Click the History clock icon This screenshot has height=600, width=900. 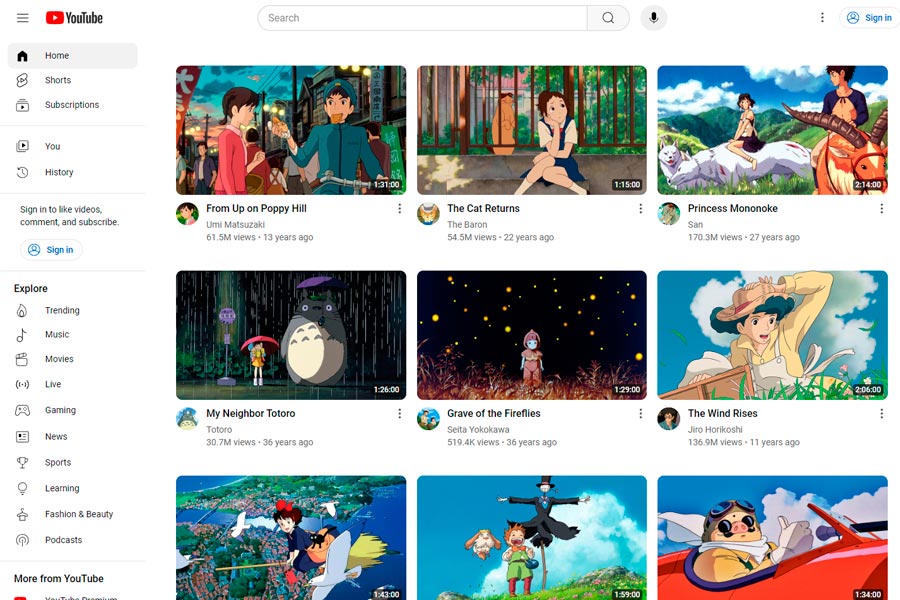pyautogui.click(x=22, y=172)
